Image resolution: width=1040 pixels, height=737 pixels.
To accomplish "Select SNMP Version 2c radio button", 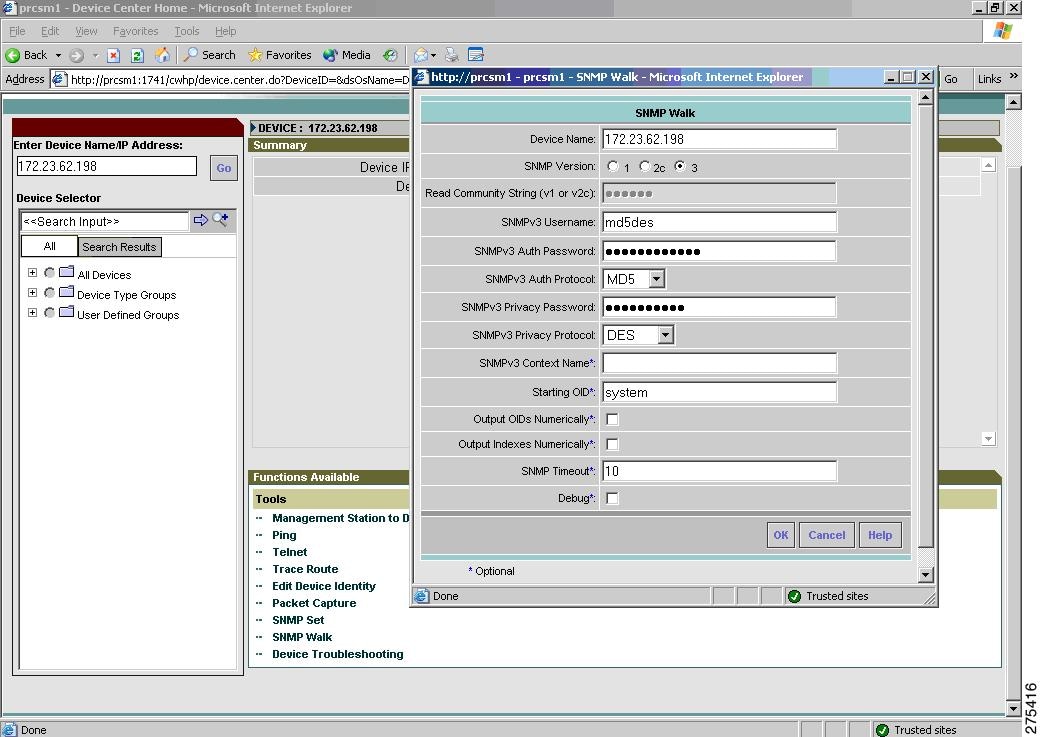I will [x=645, y=167].
